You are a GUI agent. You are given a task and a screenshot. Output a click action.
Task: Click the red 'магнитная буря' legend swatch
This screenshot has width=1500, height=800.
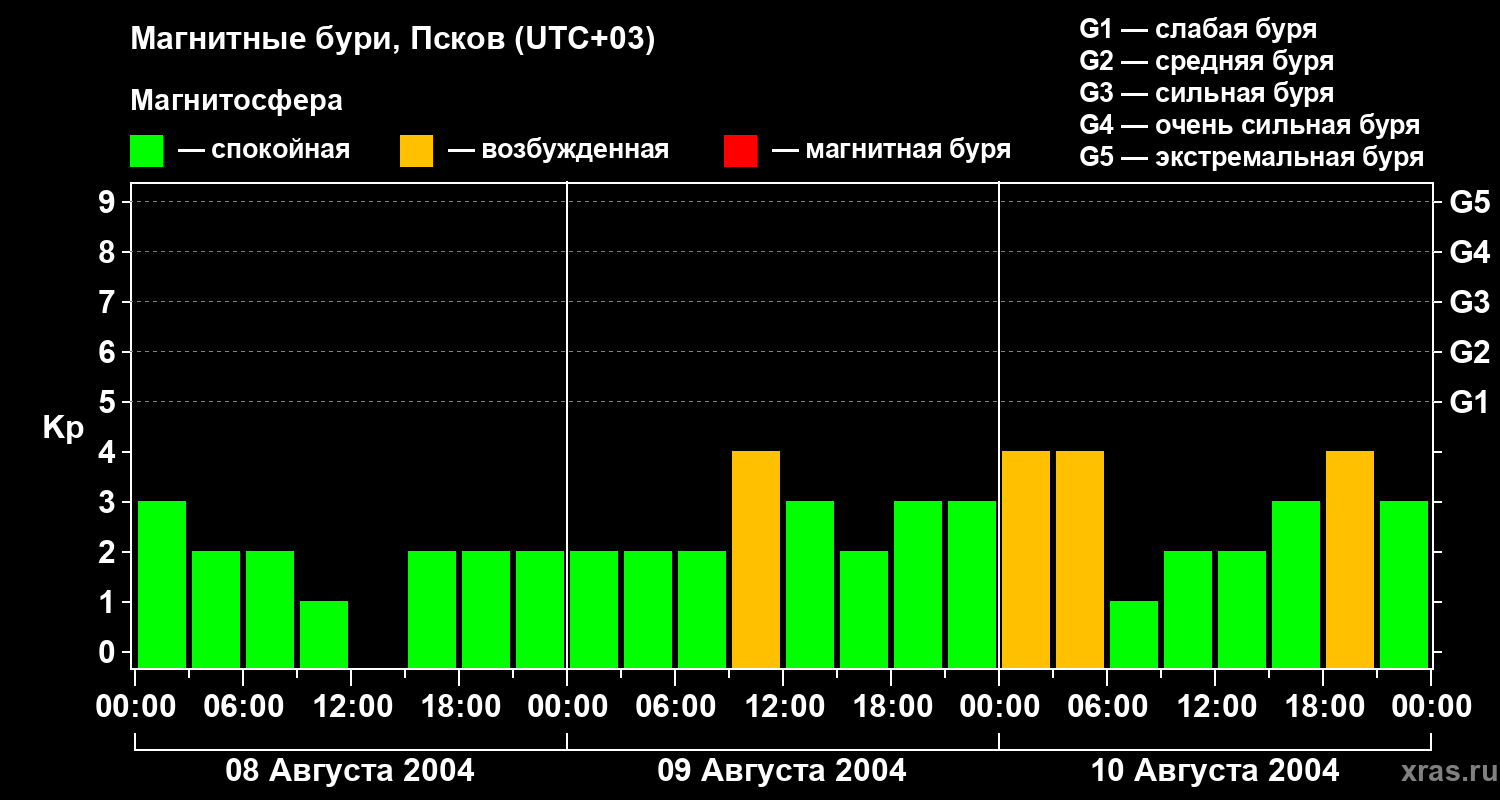(x=740, y=151)
